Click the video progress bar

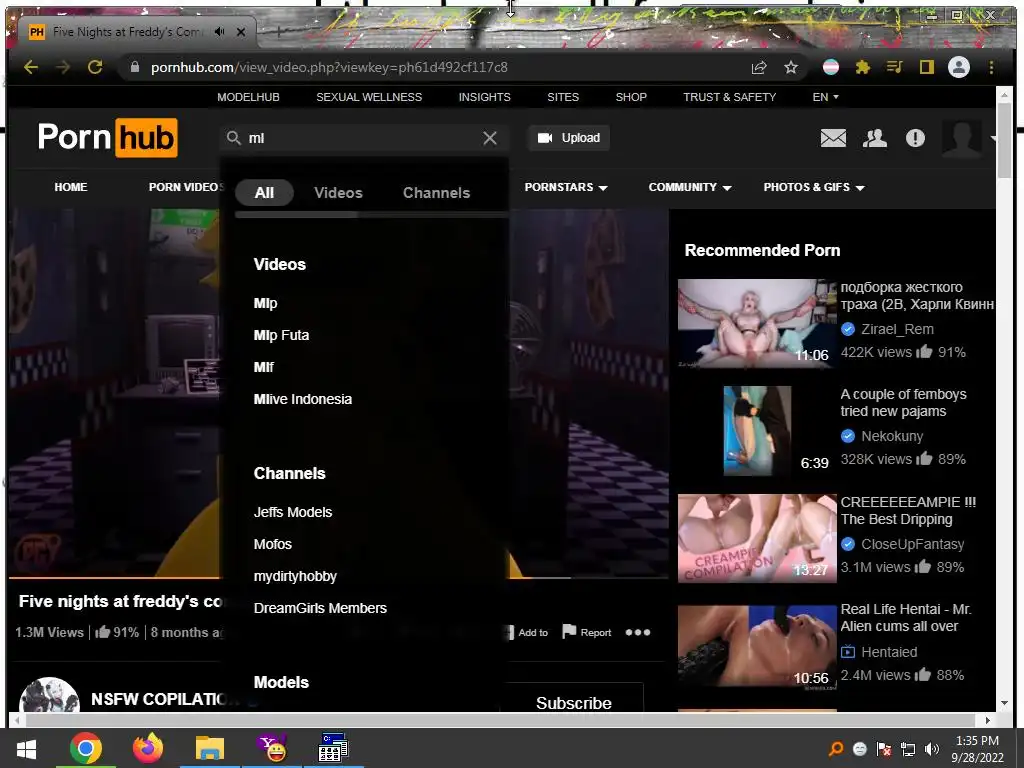coord(338,577)
